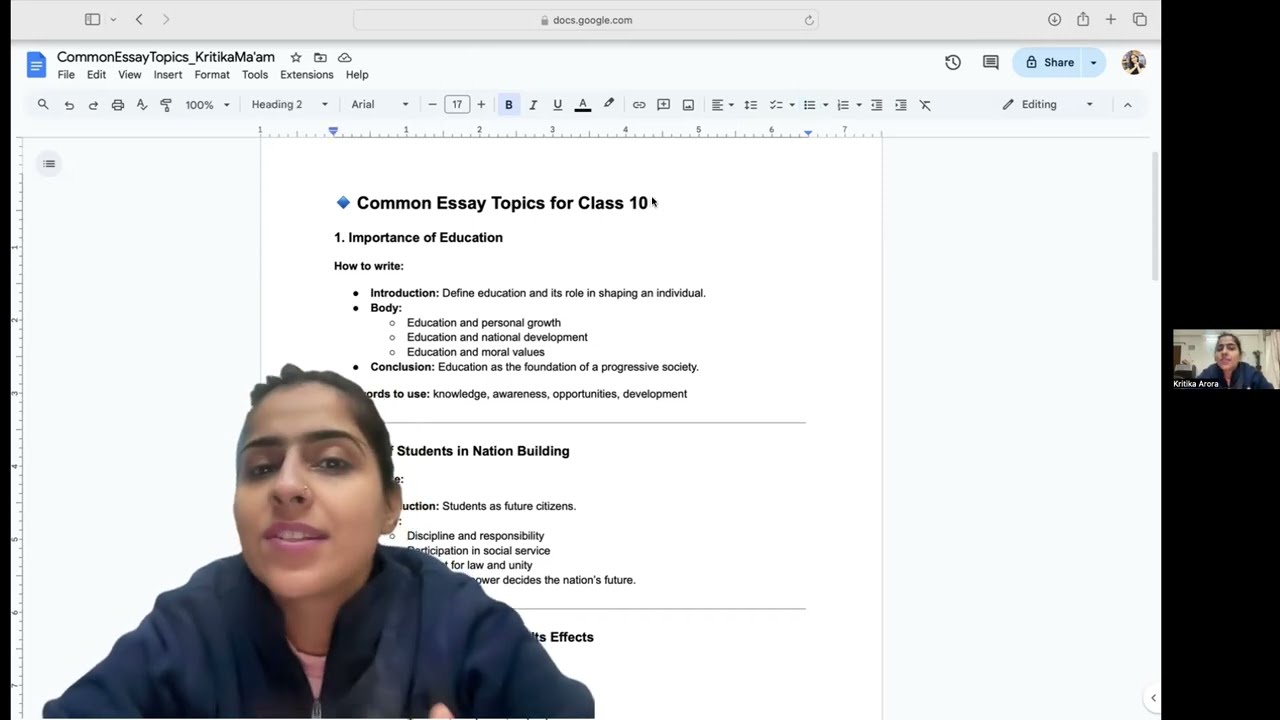This screenshot has width=1280, height=720.
Task: Show the document outline
Action: [x=49, y=164]
